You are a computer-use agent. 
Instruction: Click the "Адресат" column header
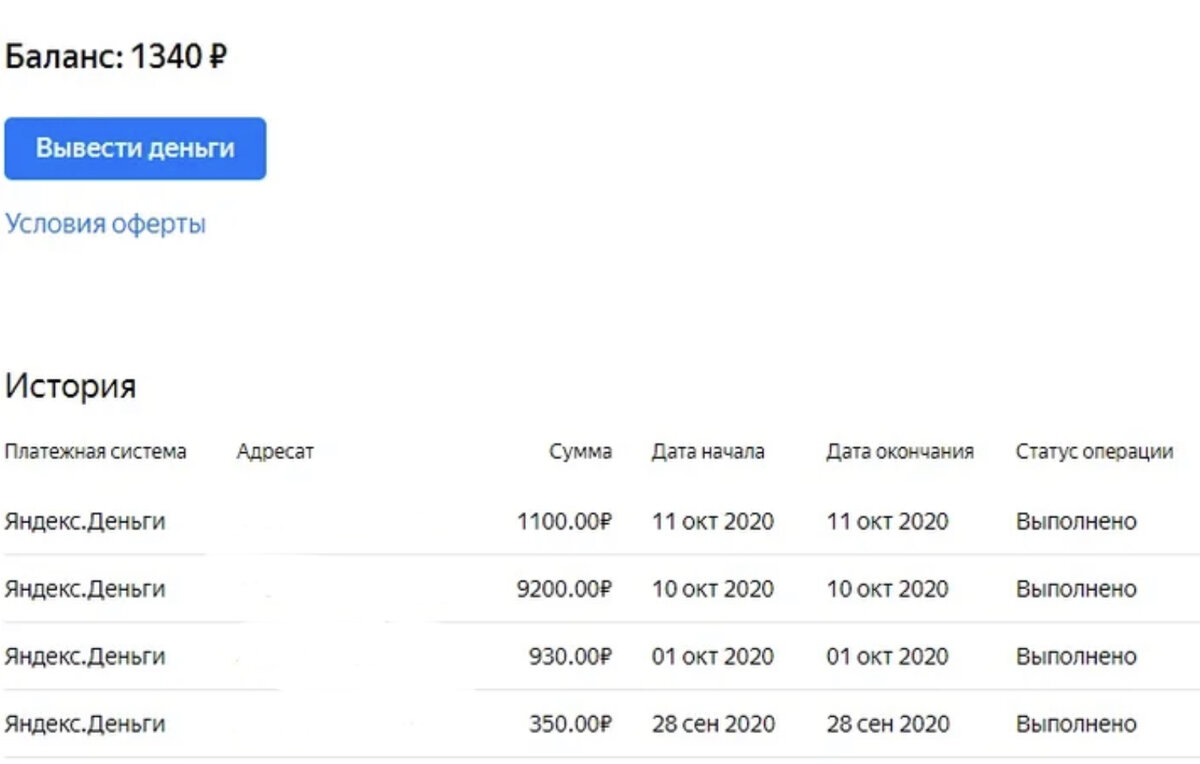[275, 451]
